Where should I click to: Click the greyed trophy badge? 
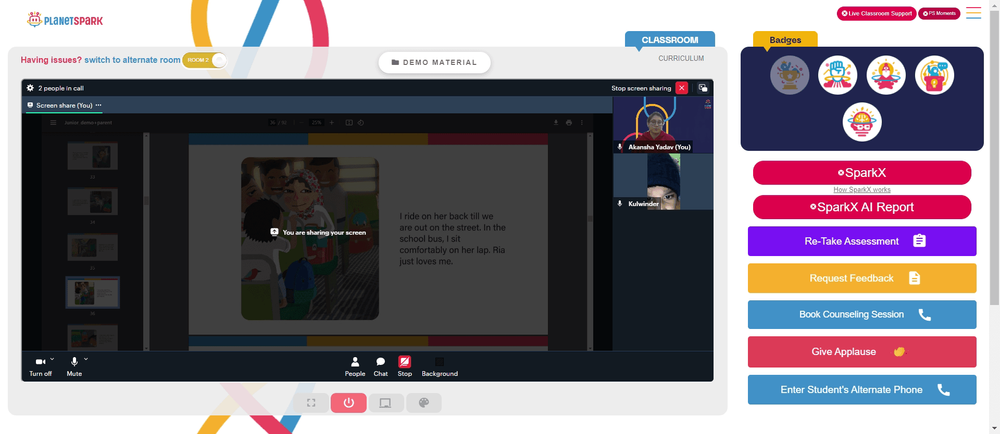point(790,75)
